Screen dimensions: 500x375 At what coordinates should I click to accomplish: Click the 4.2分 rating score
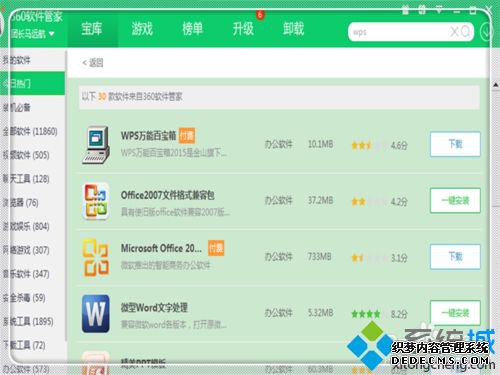tap(399, 202)
